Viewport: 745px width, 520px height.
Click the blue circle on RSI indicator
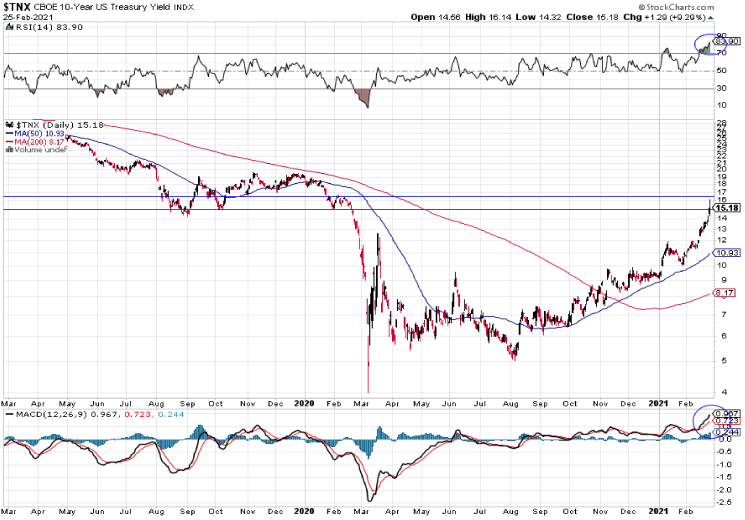(708, 43)
